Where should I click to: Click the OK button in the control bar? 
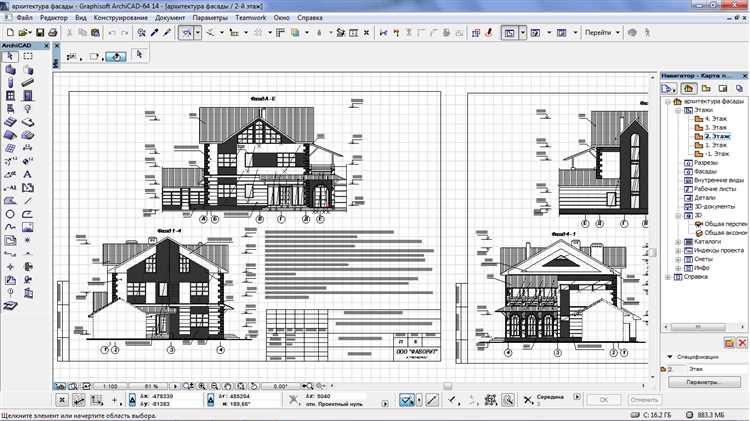click(604, 399)
